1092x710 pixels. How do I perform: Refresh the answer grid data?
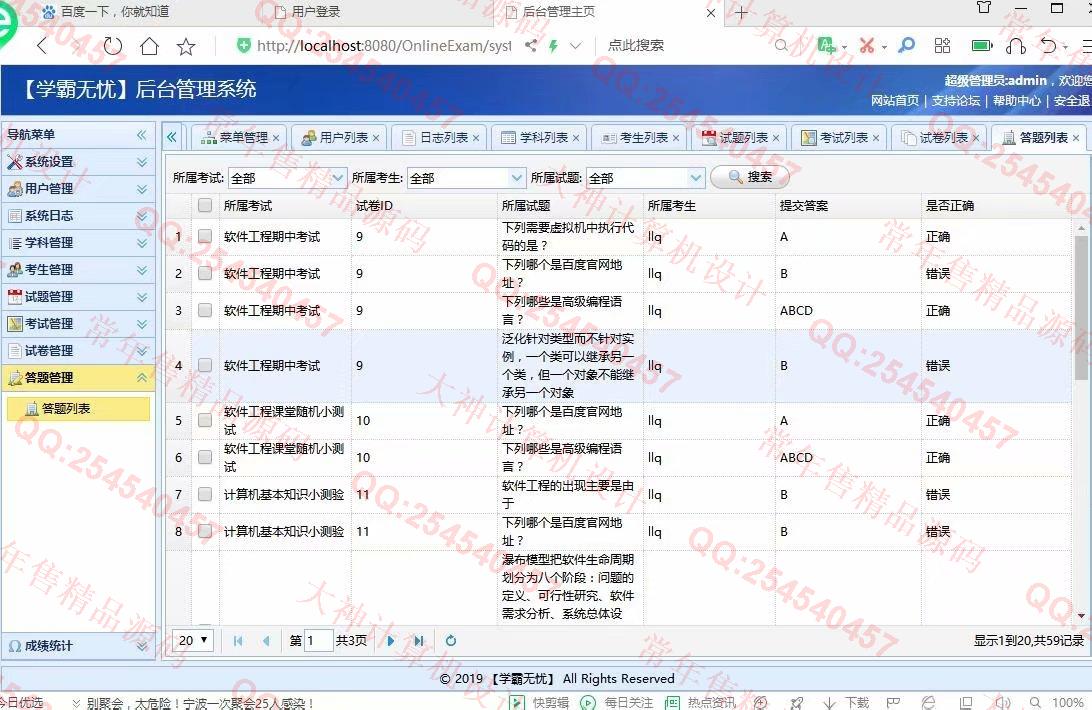click(x=451, y=640)
